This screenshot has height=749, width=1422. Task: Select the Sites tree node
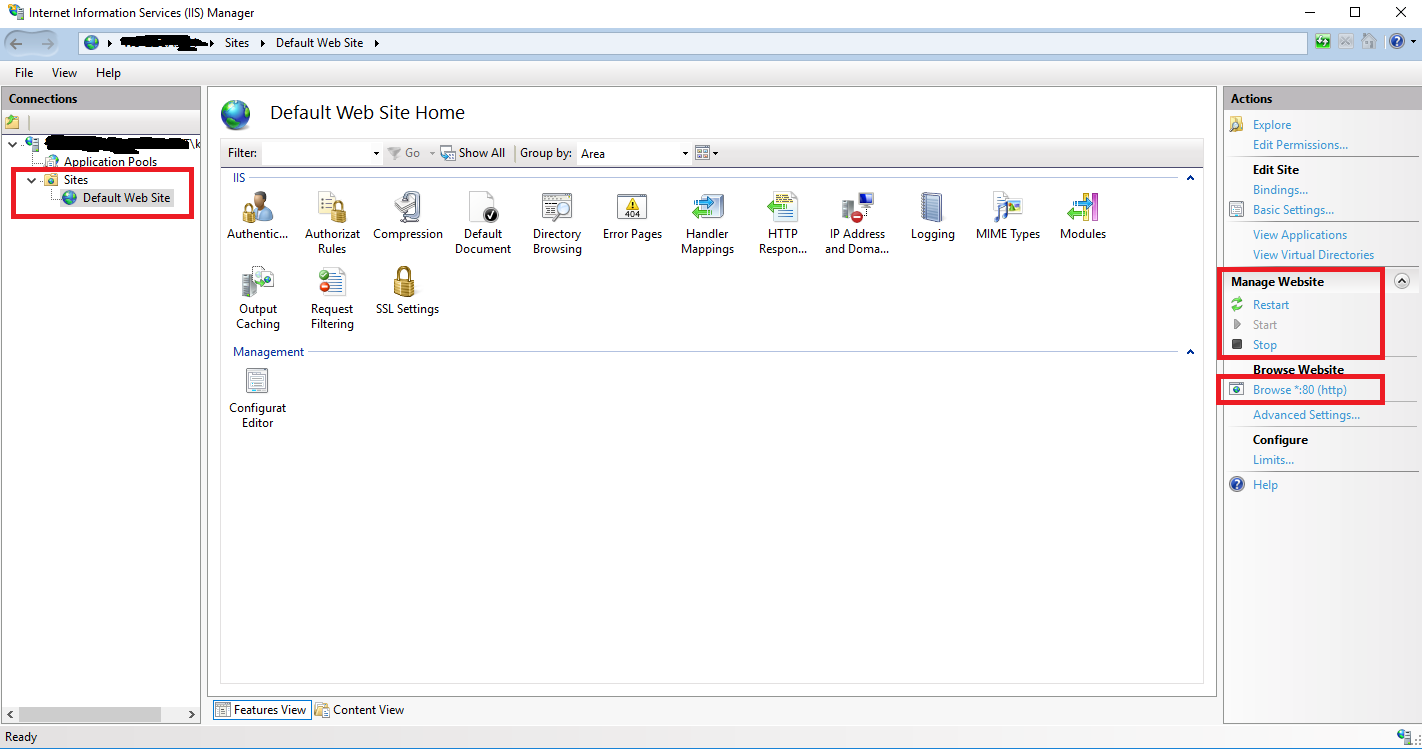[76, 180]
